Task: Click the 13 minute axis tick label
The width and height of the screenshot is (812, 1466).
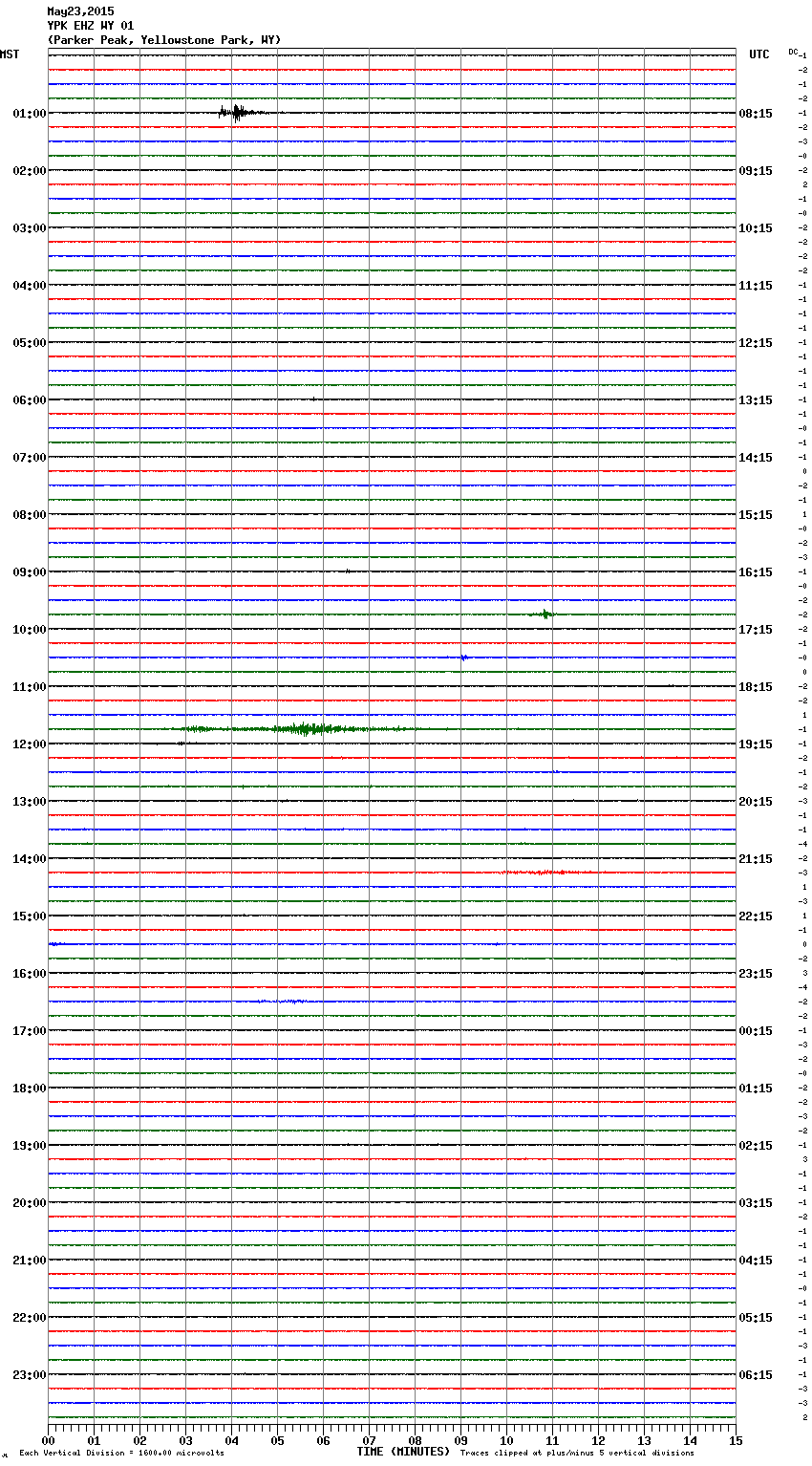Action: pos(644,1440)
